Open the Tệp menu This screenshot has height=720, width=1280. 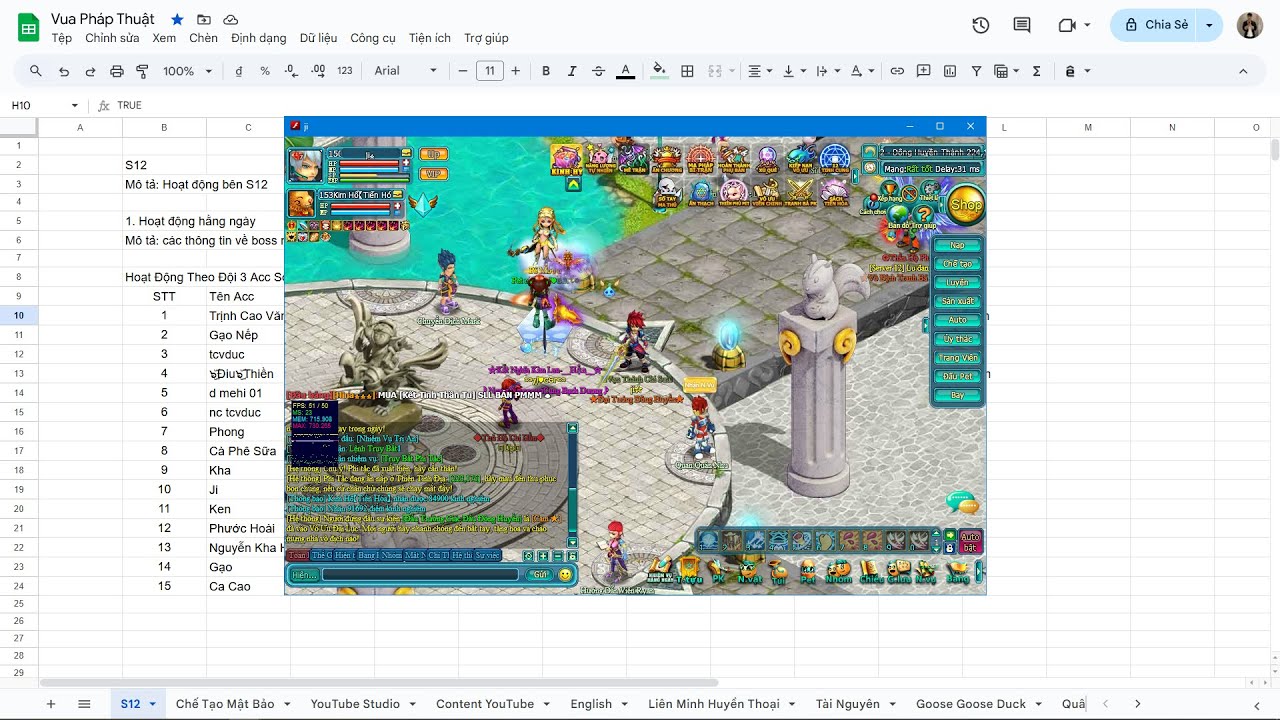click(62, 38)
